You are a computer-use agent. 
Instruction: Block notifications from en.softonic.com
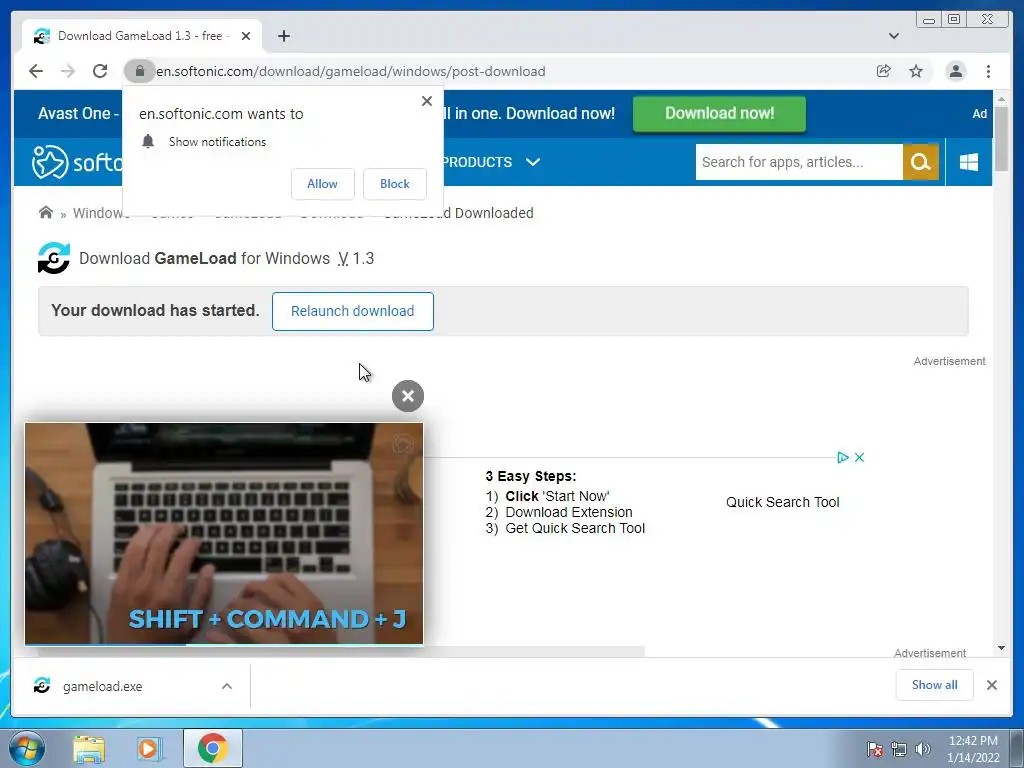point(394,184)
